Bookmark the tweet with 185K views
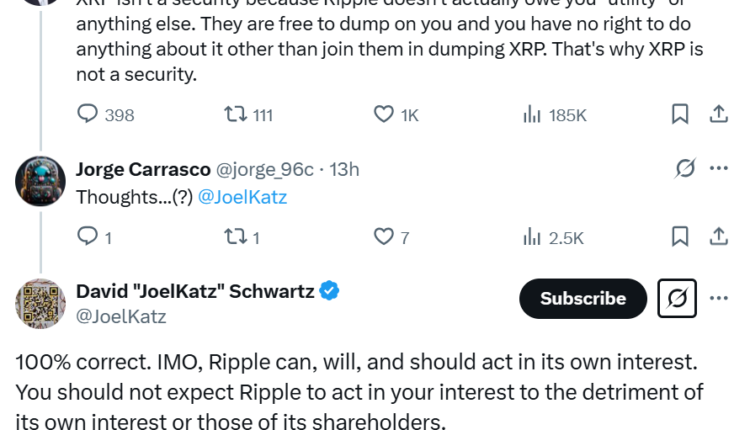750x430 pixels. (x=680, y=115)
